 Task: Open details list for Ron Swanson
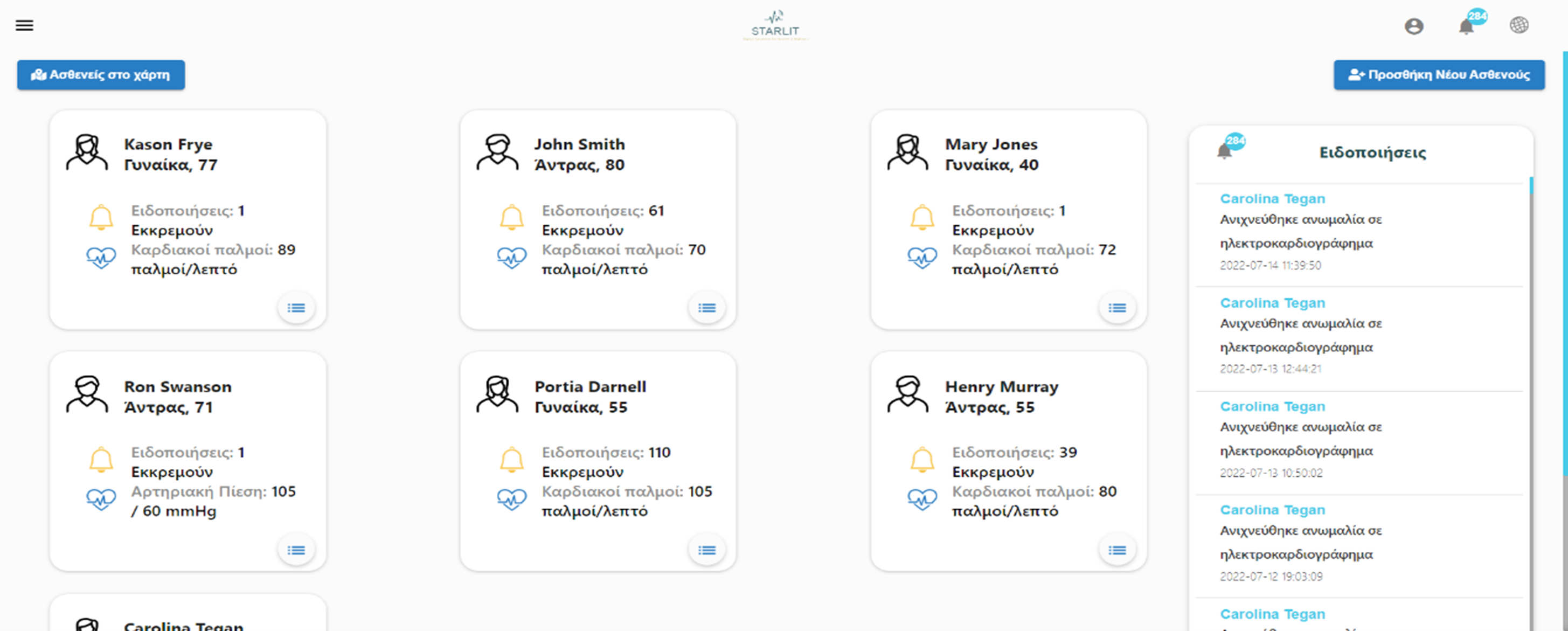296,550
